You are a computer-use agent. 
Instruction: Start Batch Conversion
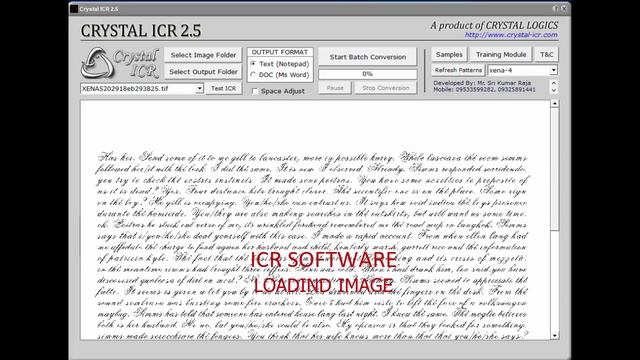(x=367, y=57)
